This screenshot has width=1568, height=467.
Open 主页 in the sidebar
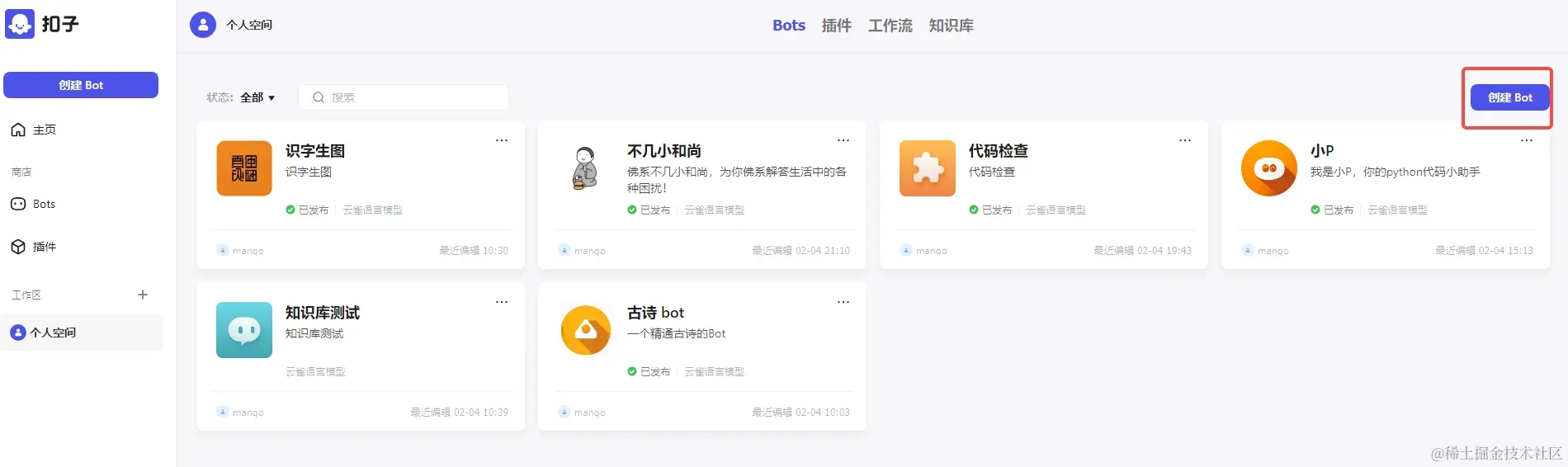34,130
